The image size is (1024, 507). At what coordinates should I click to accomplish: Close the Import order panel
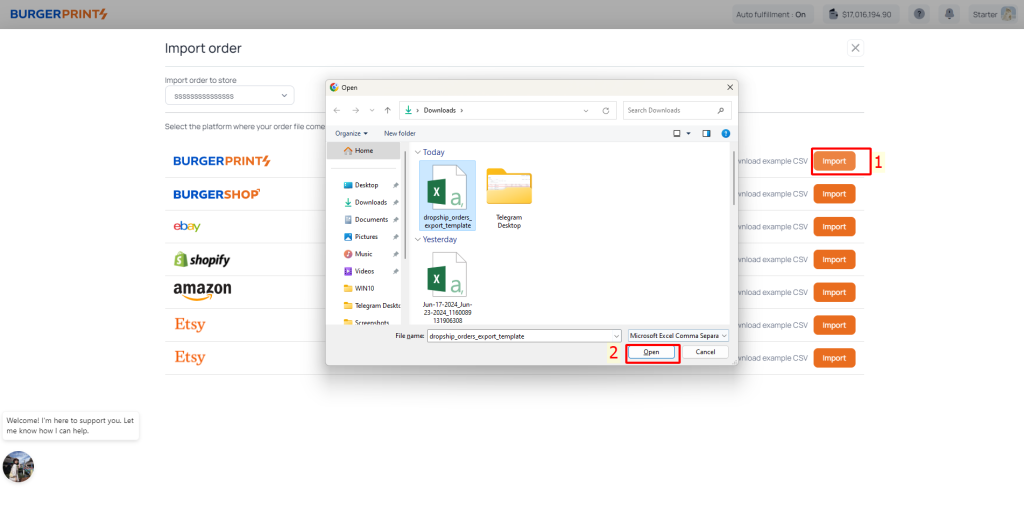pos(856,48)
